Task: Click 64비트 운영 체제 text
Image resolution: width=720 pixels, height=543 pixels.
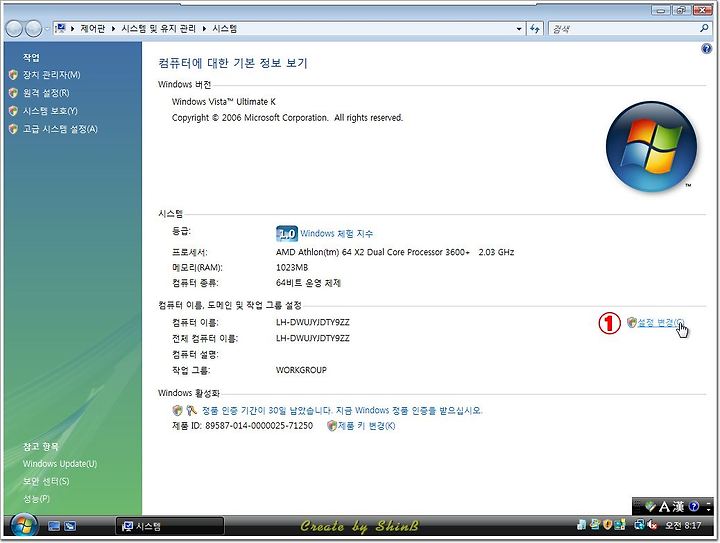Action: click(308, 283)
